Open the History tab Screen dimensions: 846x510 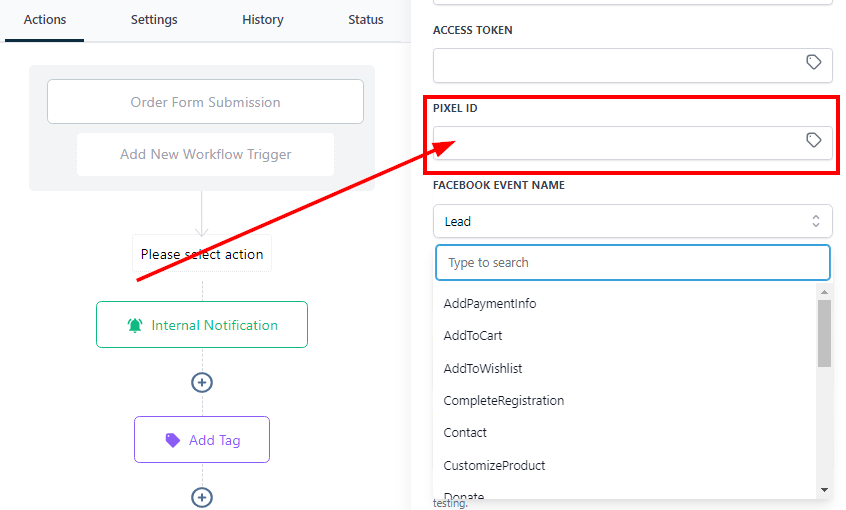coord(262,20)
